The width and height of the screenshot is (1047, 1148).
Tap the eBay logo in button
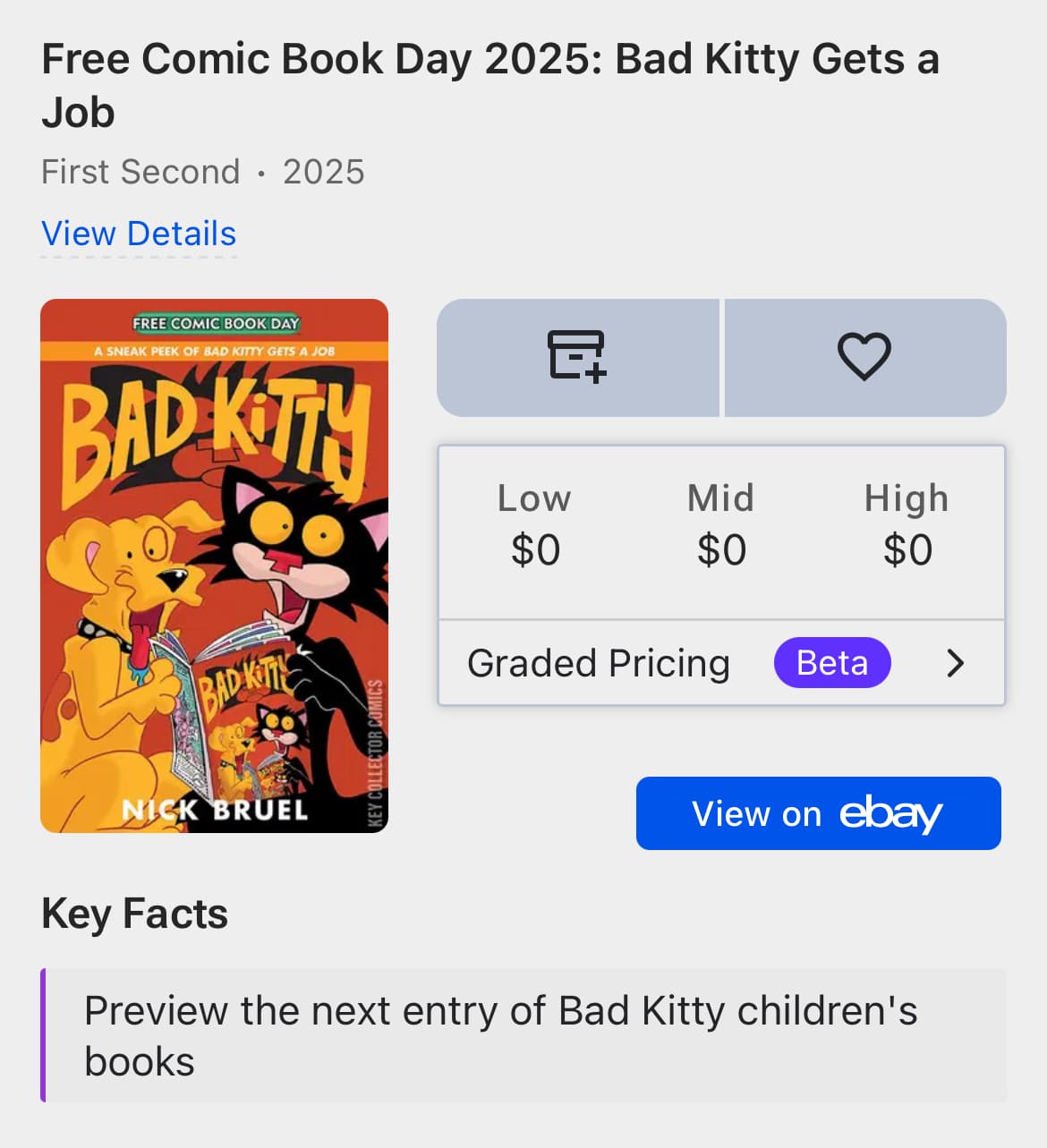pyautogui.click(x=890, y=813)
